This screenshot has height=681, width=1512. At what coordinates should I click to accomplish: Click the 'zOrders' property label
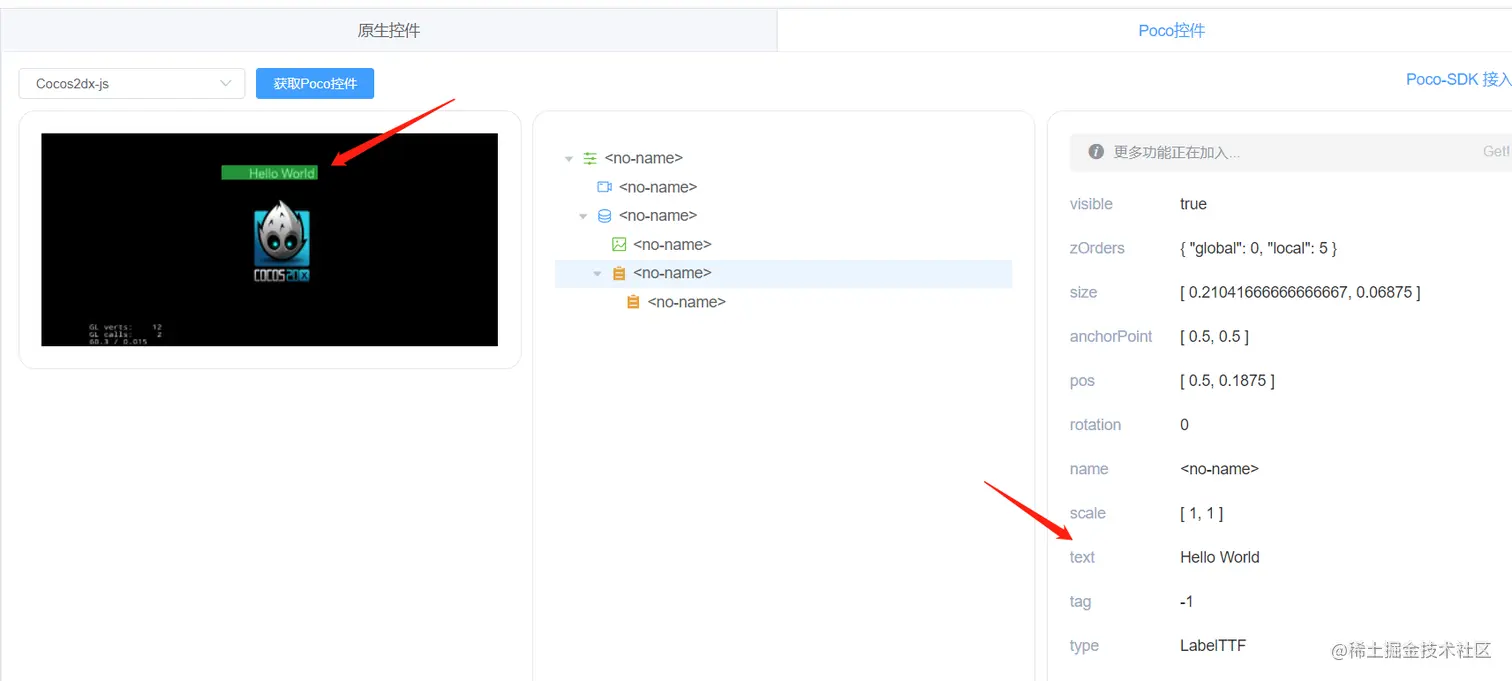click(x=1097, y=248)
